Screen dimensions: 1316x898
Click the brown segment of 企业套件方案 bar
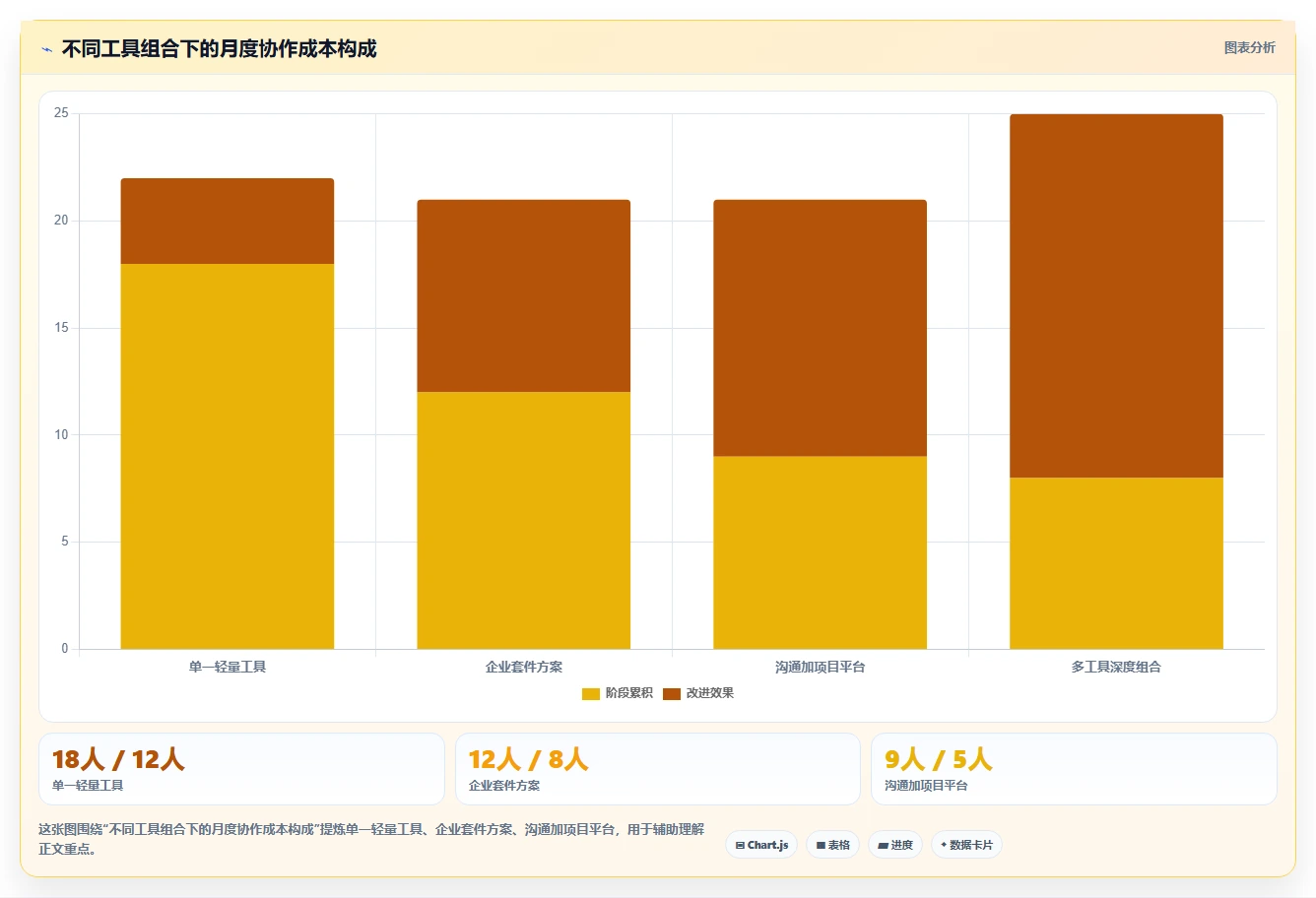click(524, 295)
